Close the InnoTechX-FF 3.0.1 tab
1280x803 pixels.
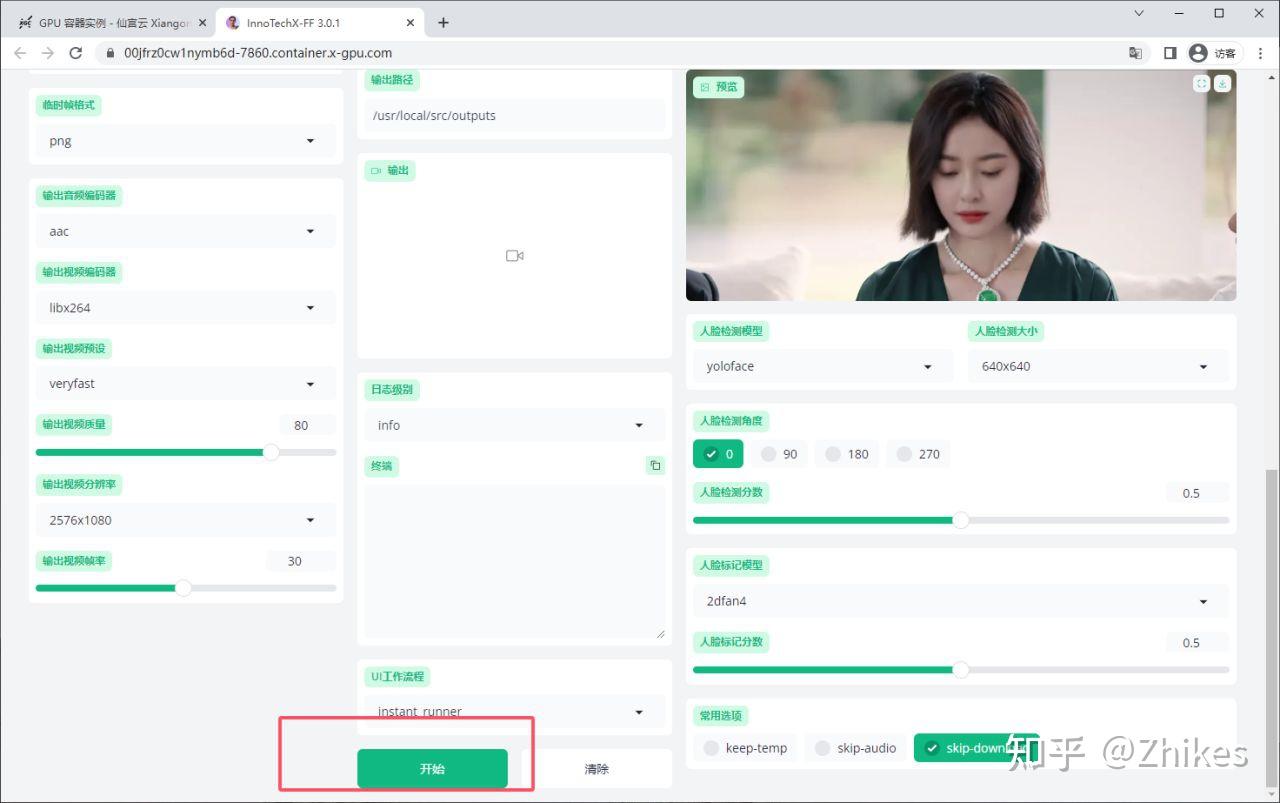[x=411, y=23]
